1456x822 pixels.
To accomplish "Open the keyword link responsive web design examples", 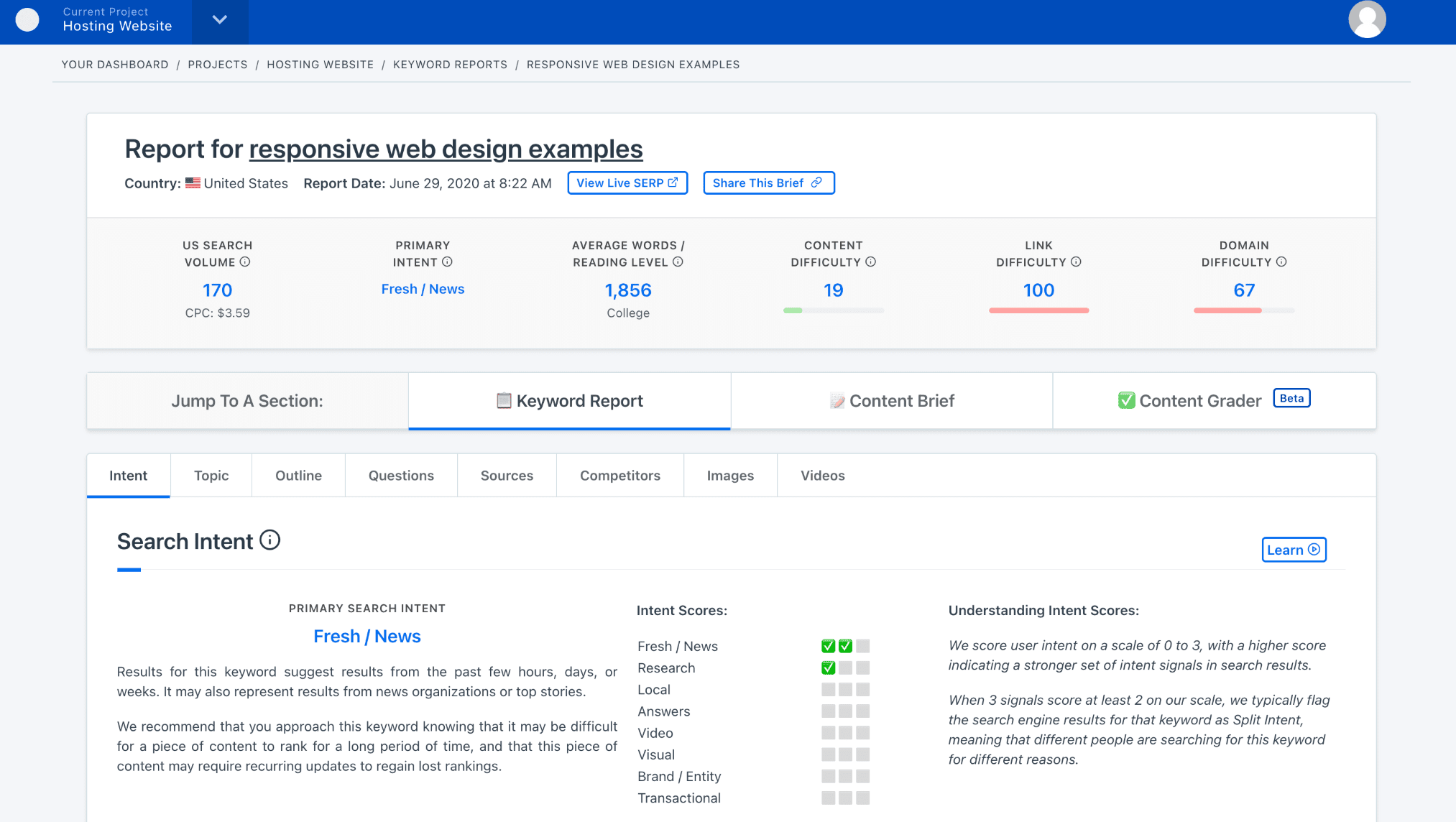I will pyautogui.click(x=446, y=149).
